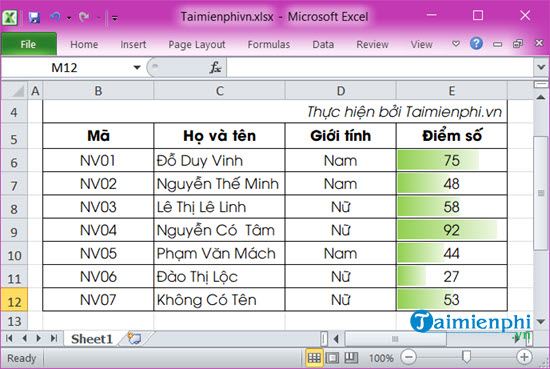Minimize the workbook window inside Excel

click(497, 44)
